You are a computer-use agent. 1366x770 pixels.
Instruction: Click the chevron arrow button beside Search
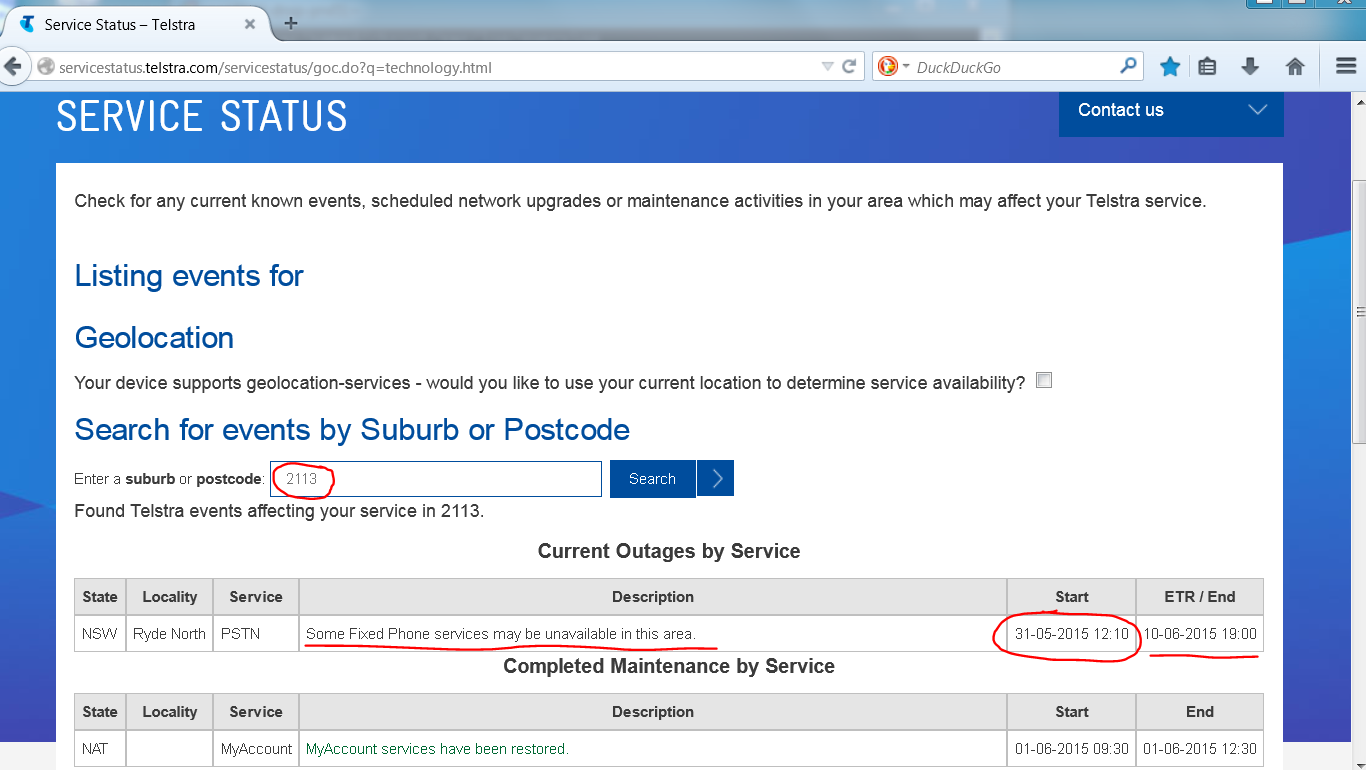click(x=716, y=479)
